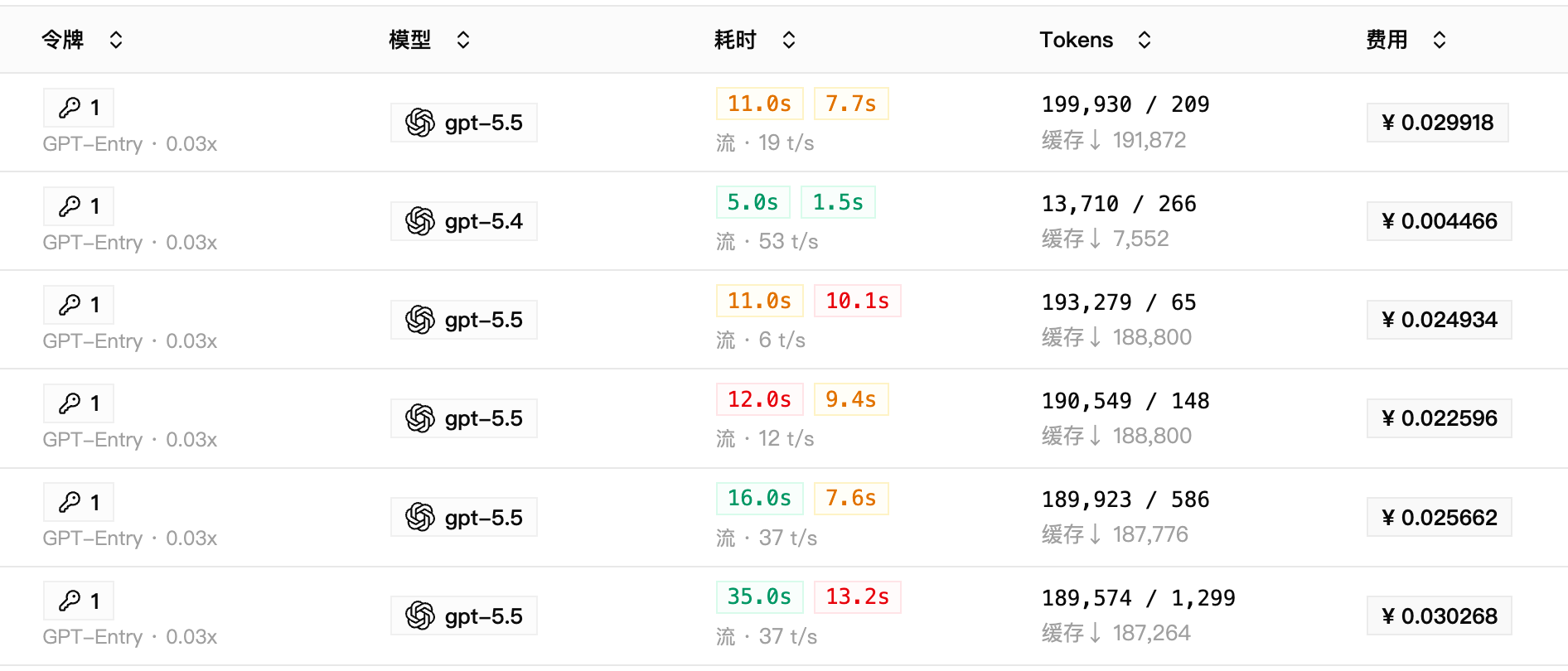Select the ¥ 0.030268 cost tag
Image resolution: width=1568 pixels, height=671 pixels.
coord(1440,616)
